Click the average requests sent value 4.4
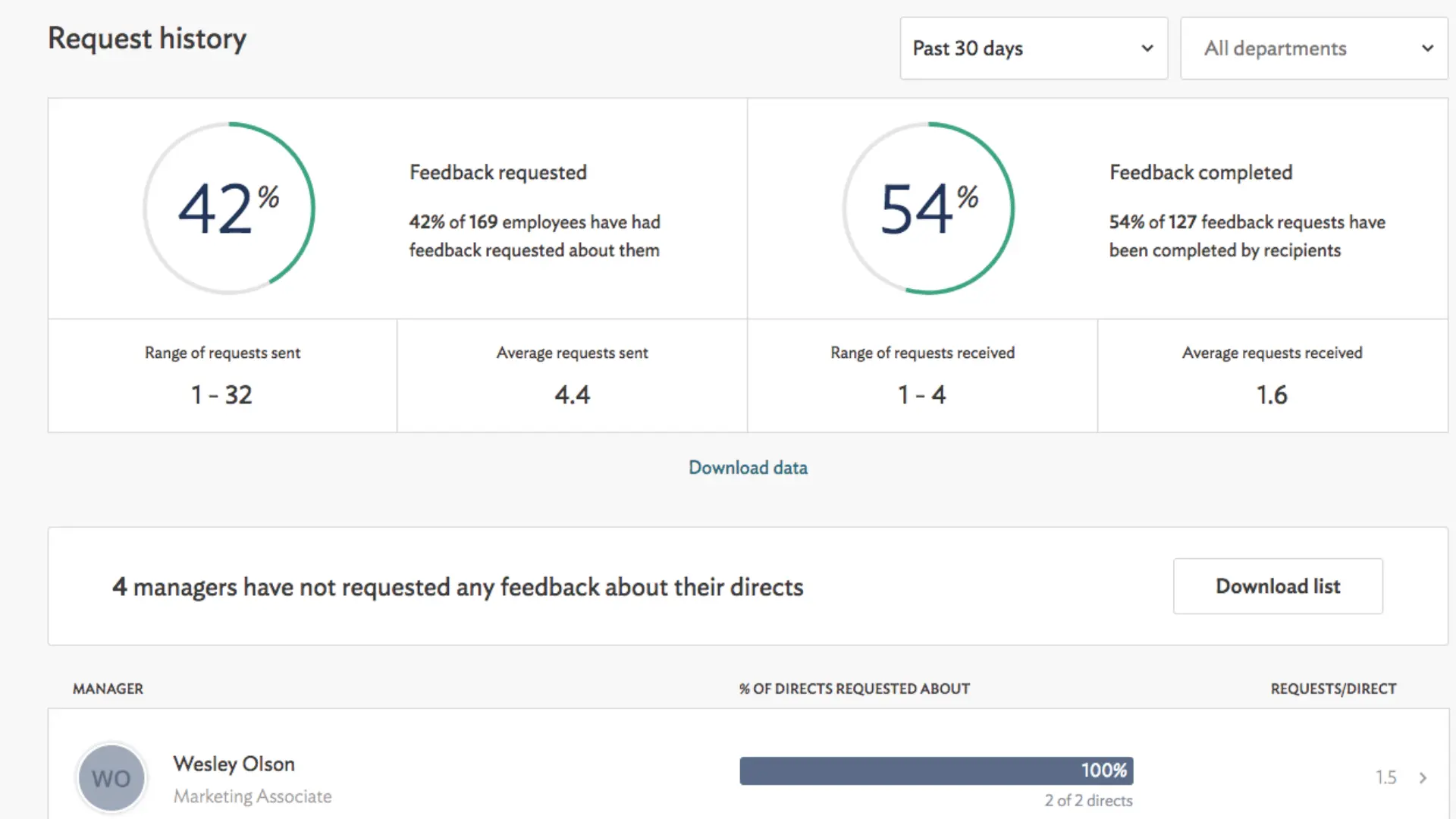Screen dimensions: 1456x819 point(572,395)
